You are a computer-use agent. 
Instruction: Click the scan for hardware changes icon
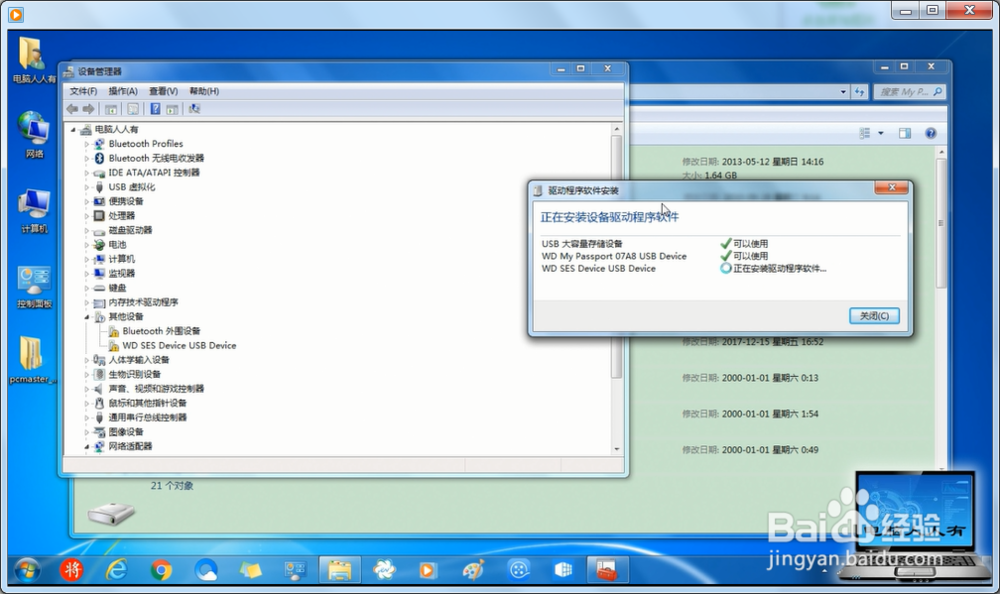point(195,109)
